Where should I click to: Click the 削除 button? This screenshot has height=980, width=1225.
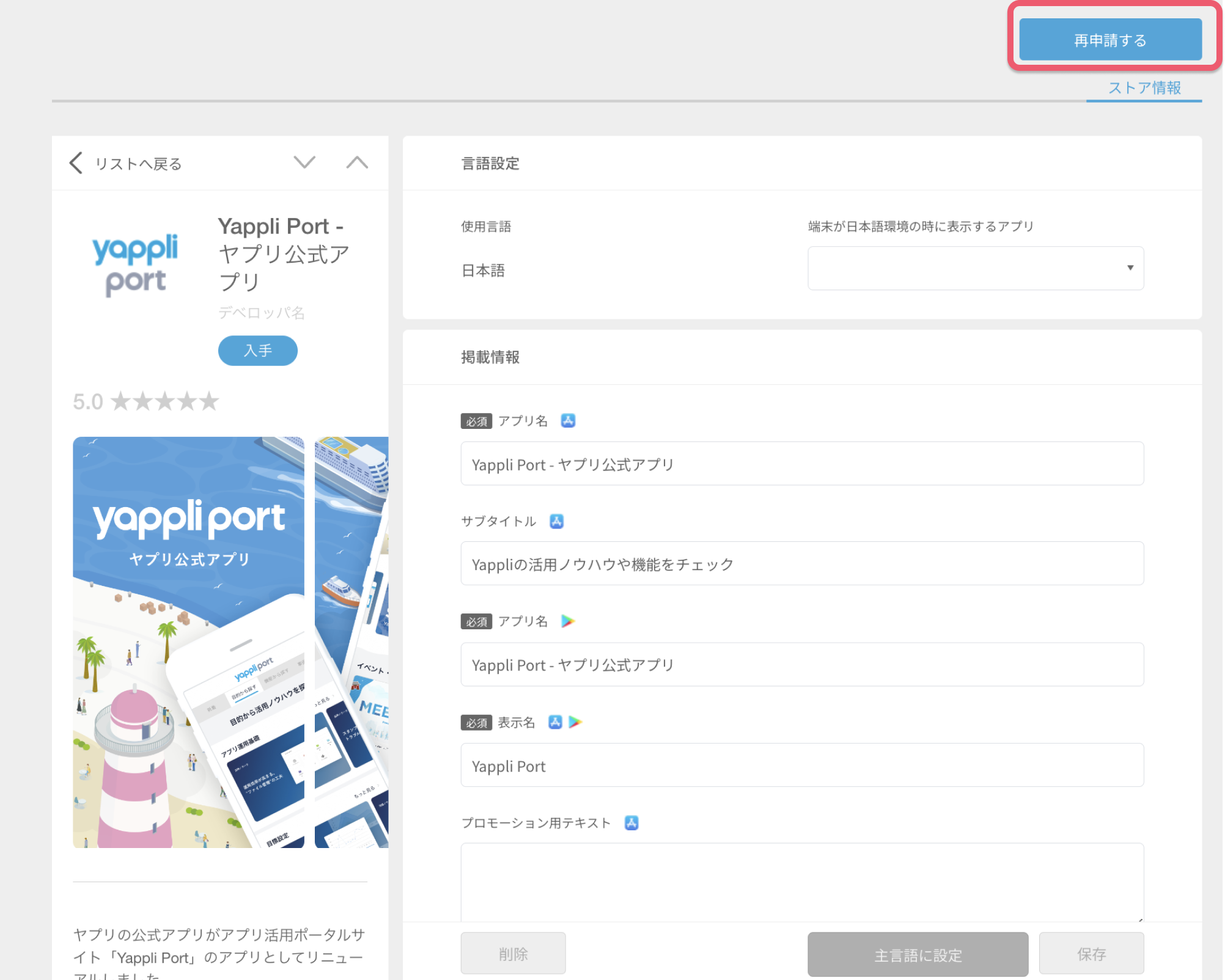click(x=513, y=953)
